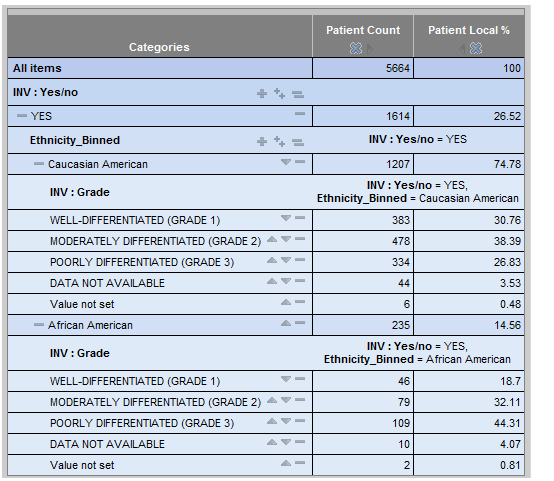
Task: Move Patient Count column right
Action: click(370, 48)
